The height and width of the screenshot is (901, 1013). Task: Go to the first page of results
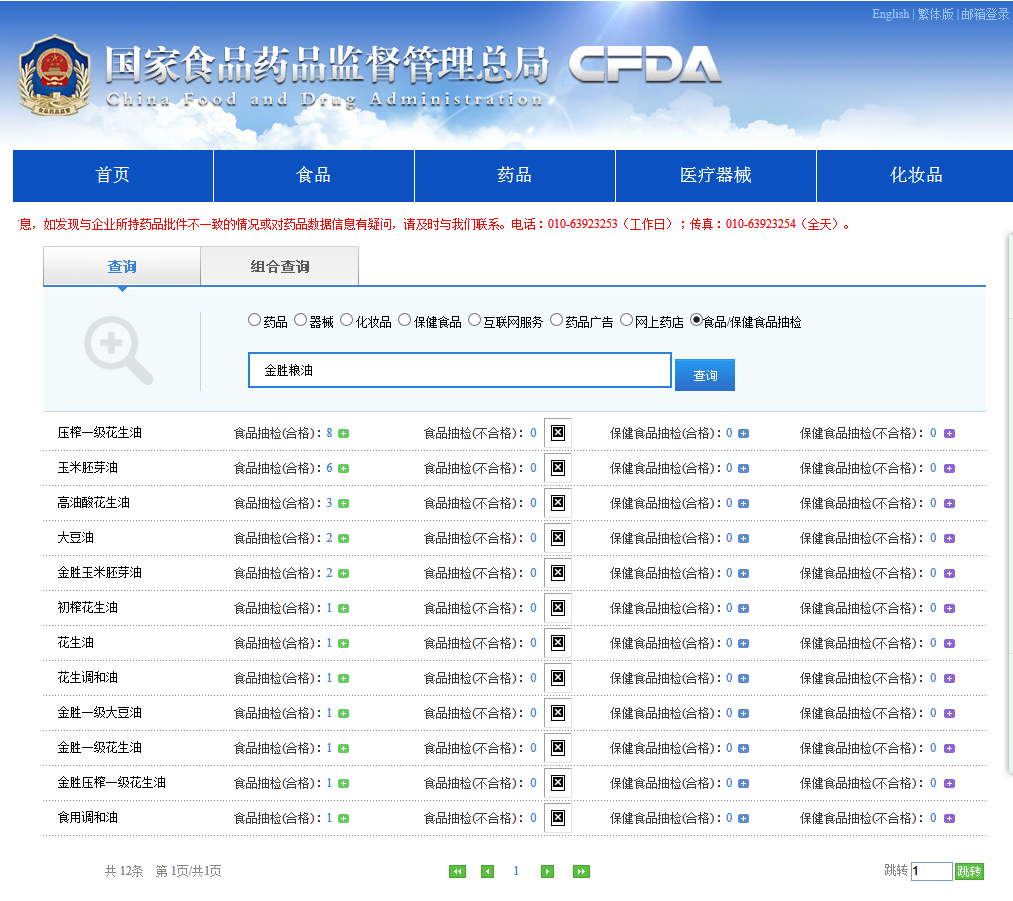coord(457,871)
